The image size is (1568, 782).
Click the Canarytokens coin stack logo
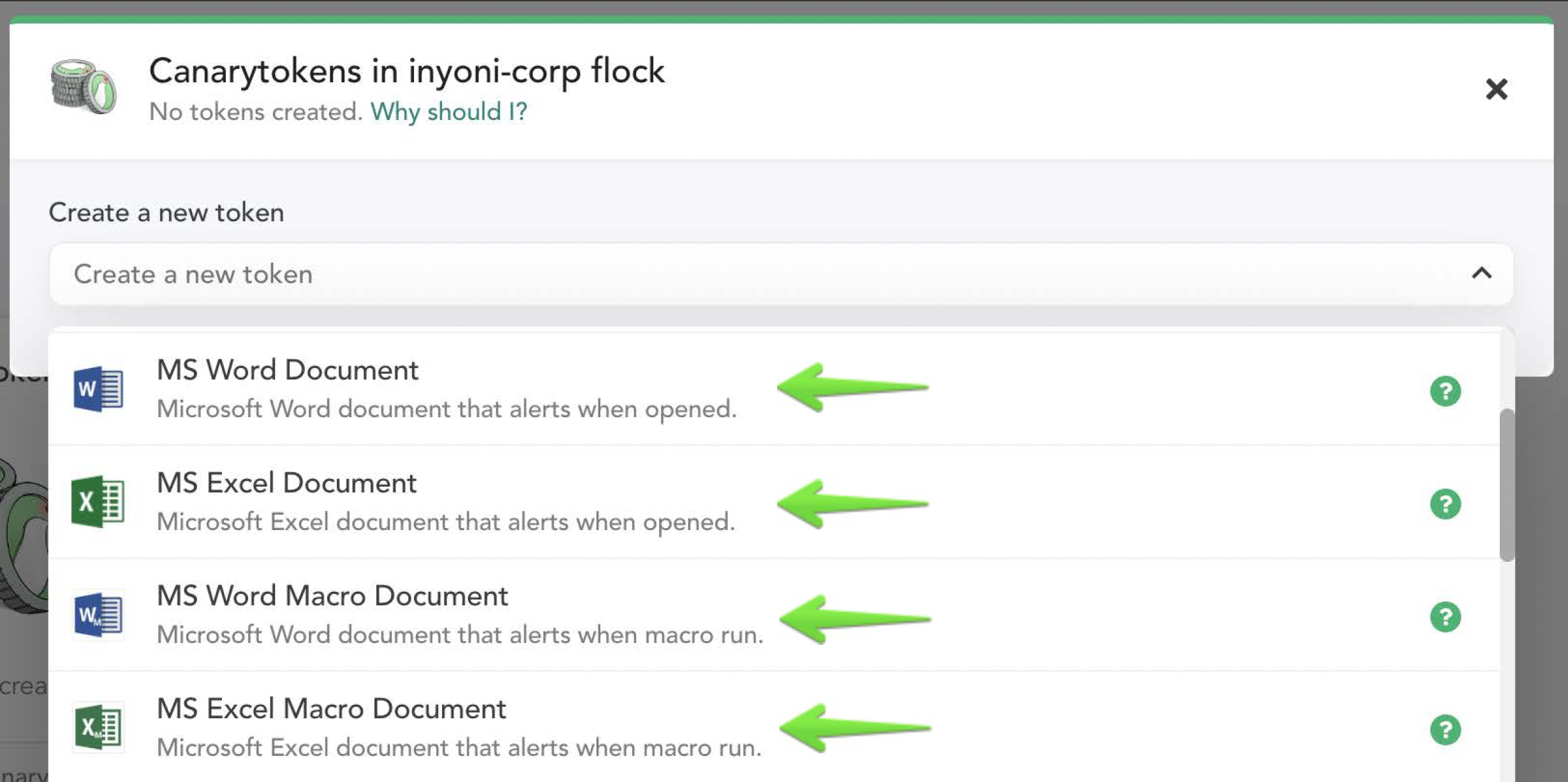(84, 87)
